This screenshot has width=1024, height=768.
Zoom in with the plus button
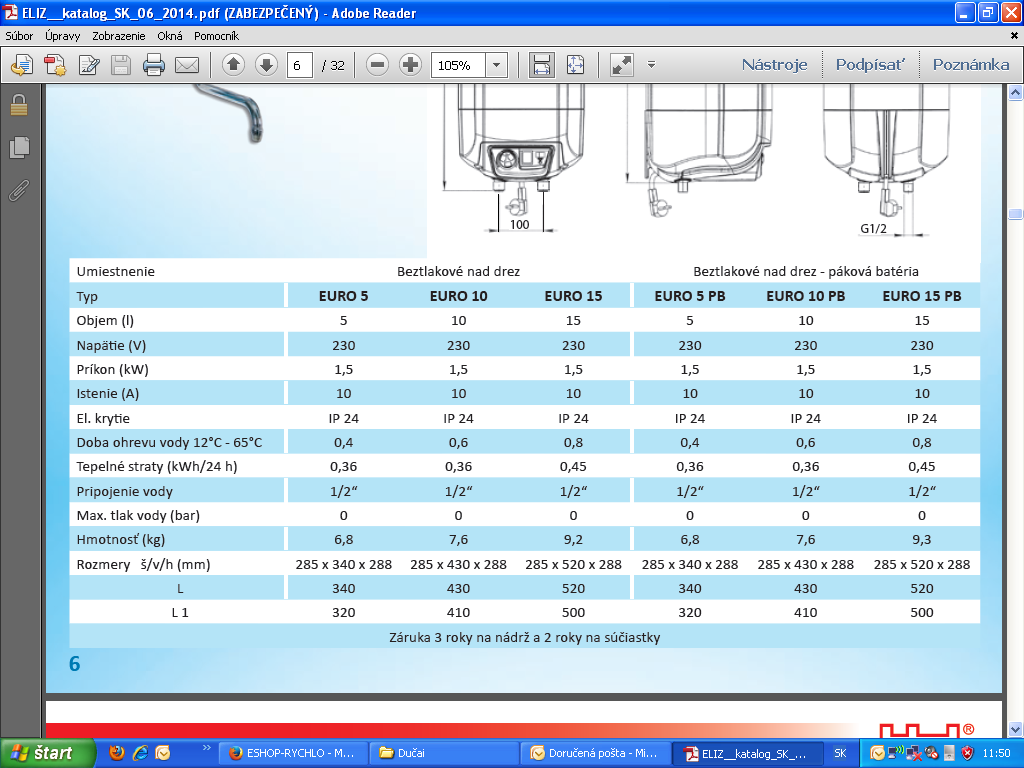click(x=410, y=65)
